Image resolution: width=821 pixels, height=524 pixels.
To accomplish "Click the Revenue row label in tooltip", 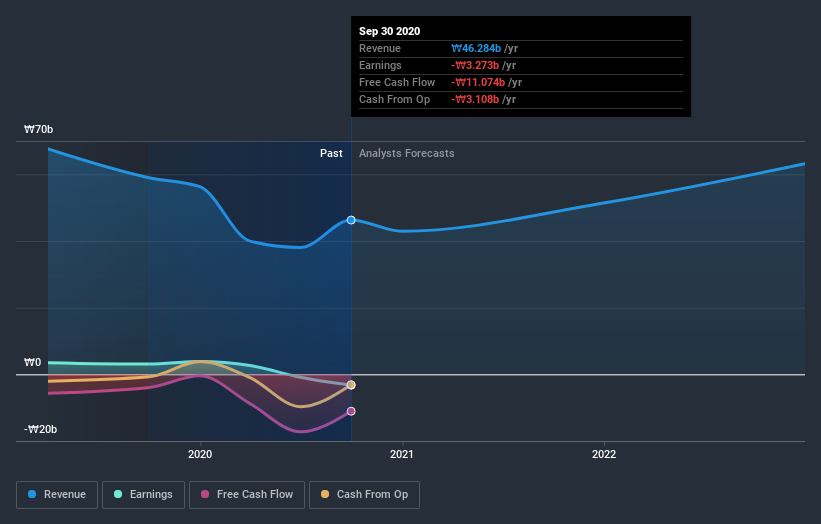I will (x=380, y=48).
